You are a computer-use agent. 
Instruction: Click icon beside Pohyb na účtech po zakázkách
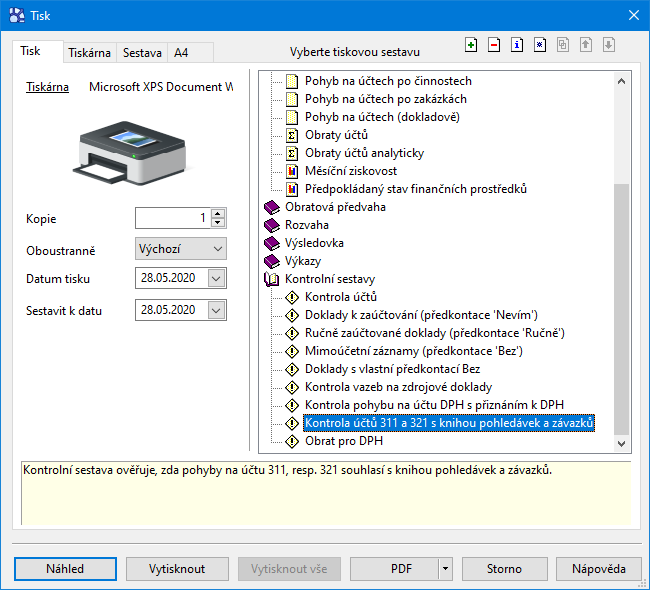click(292, 100)
